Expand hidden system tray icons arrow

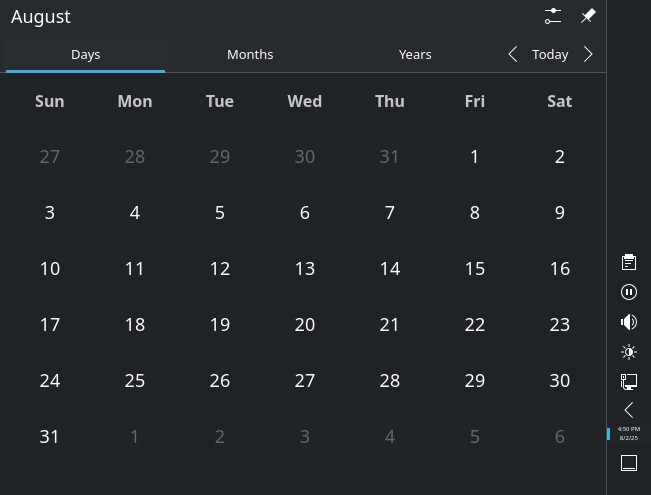(629, 410)
